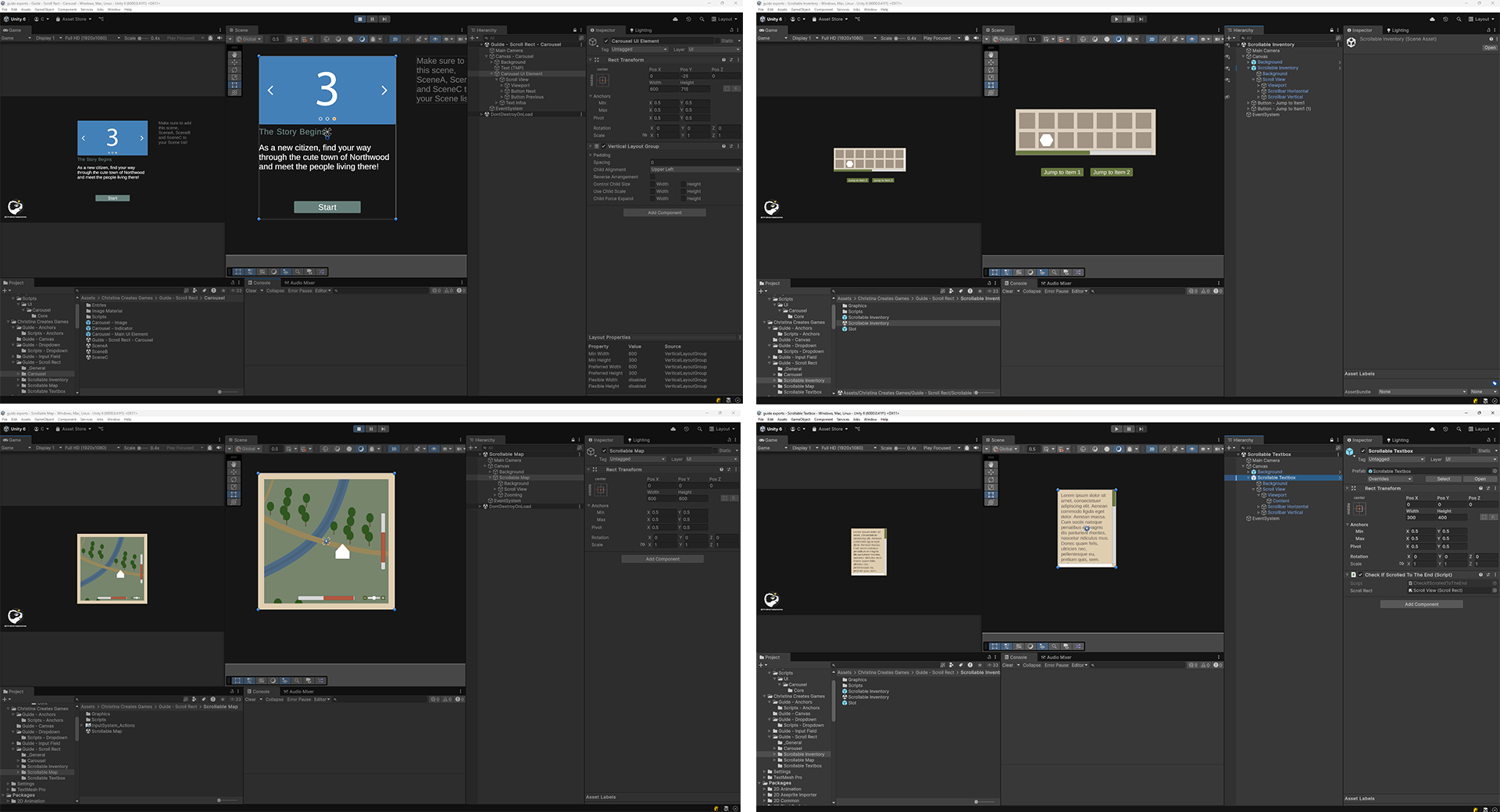Open Help menu in the Scrollable Textbox window

coord(884,419)
